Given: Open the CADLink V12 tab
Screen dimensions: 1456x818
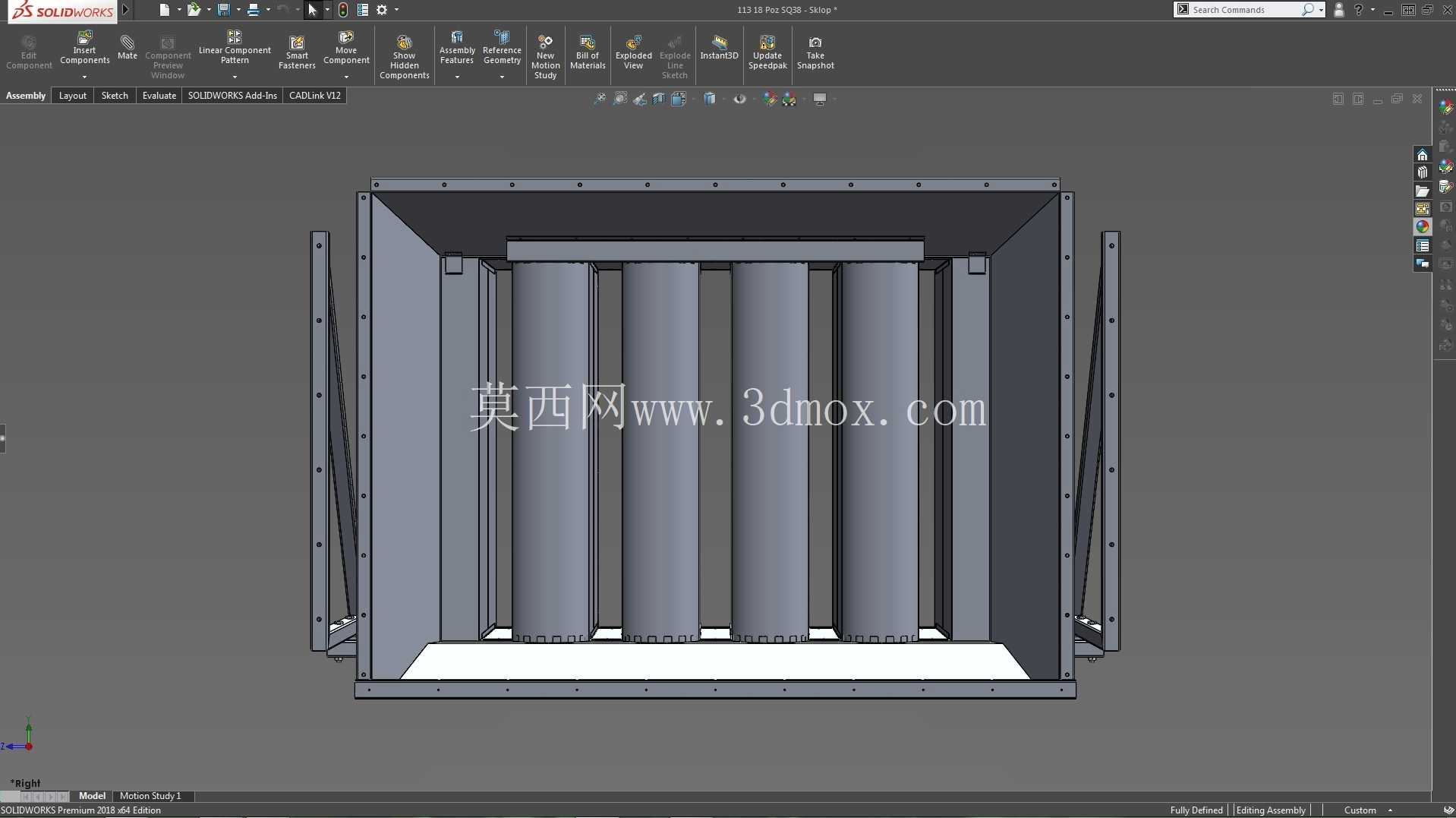Looking at the screenshot, I should pos(315,96).
